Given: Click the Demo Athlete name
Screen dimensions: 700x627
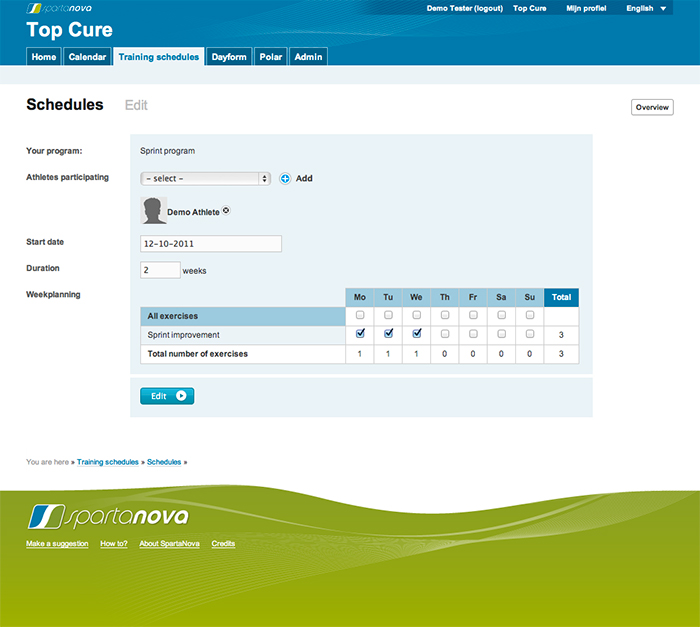Looking at the screenshot, I should [193, 212].
